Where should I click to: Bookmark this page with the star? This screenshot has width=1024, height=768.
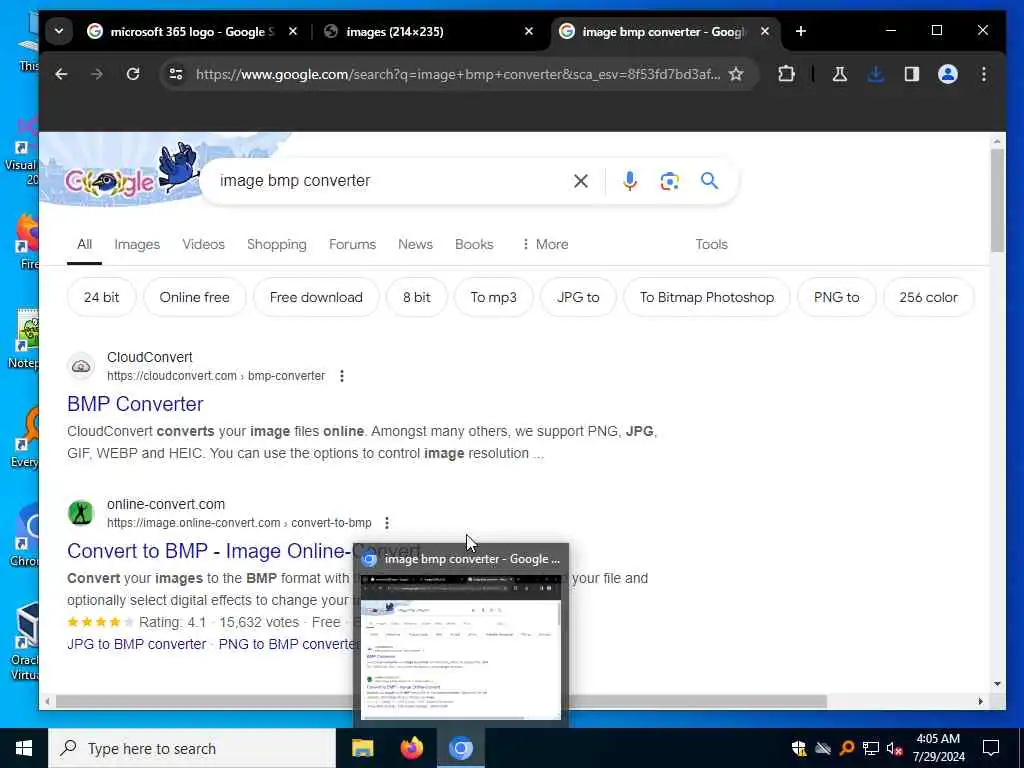pyautogui.click(x=736, y=74)
